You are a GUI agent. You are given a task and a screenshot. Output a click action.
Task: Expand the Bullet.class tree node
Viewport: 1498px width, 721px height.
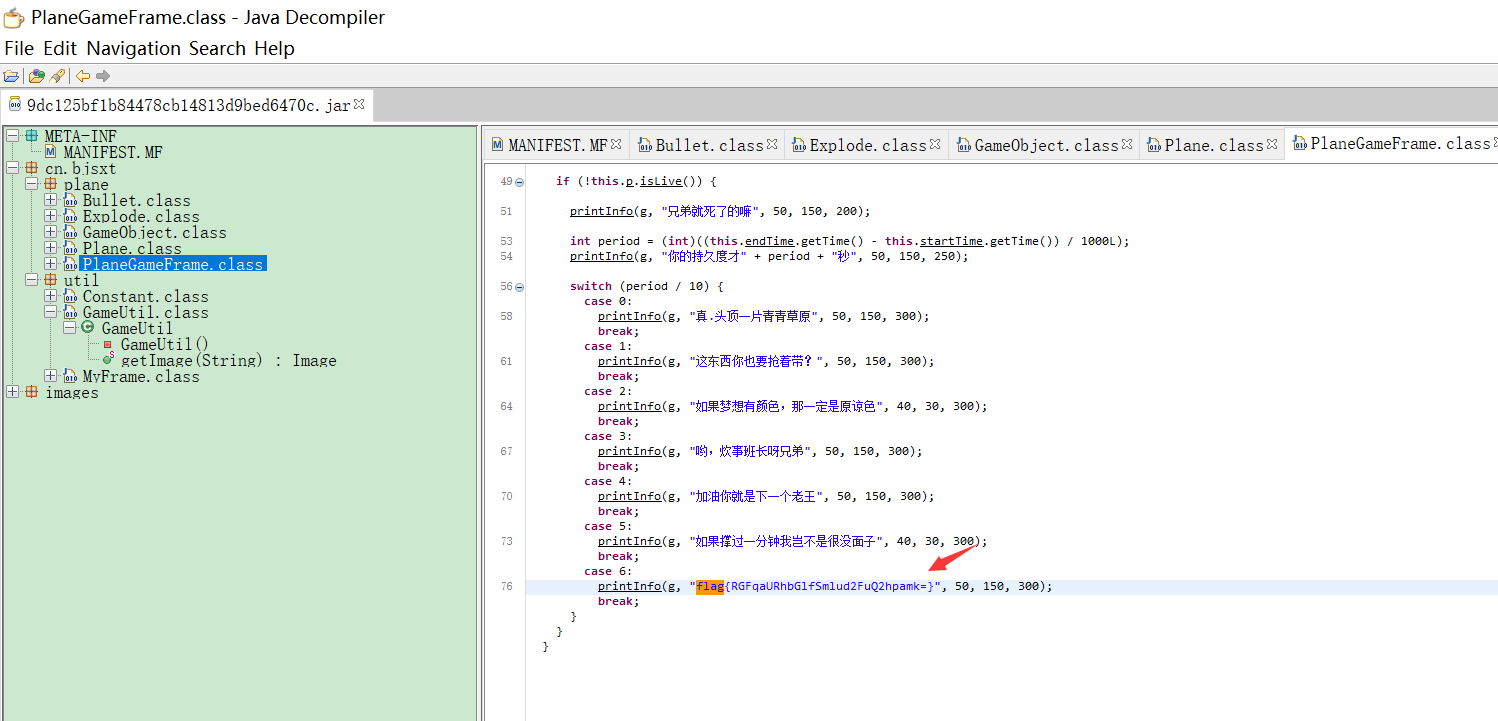click(50, 200)
